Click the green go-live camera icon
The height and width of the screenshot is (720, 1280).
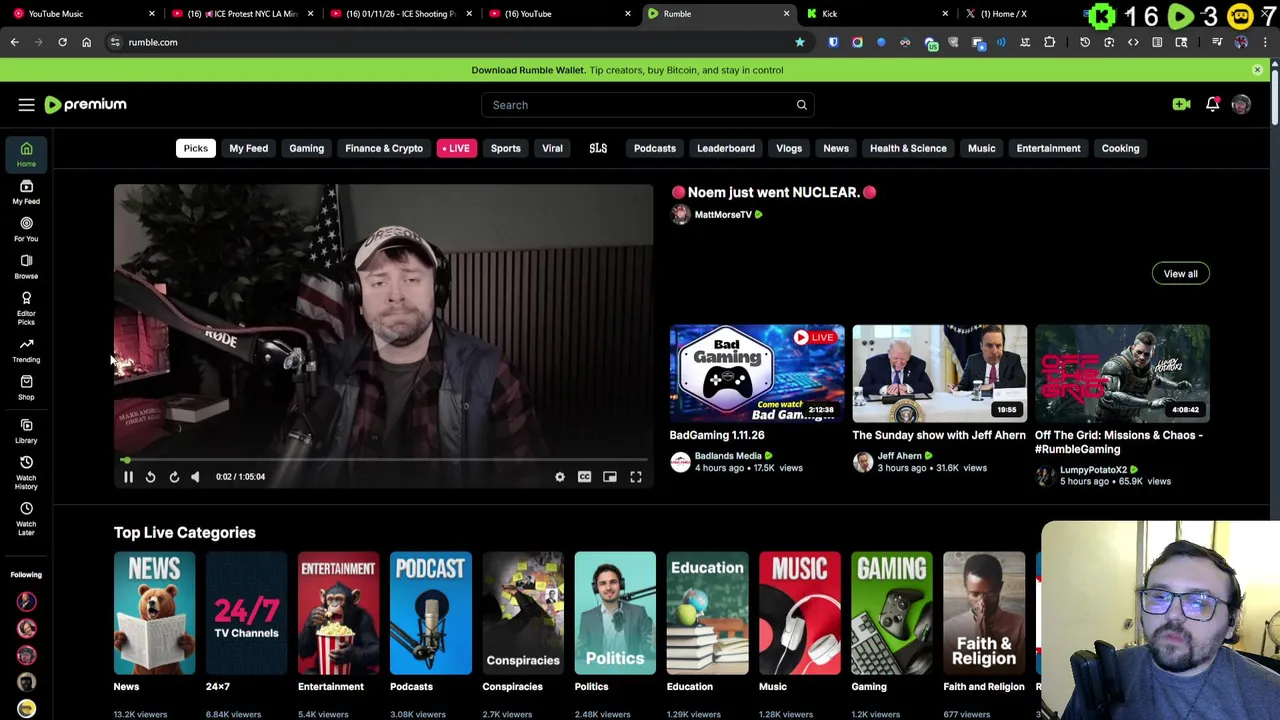[x=1181, y=104]
